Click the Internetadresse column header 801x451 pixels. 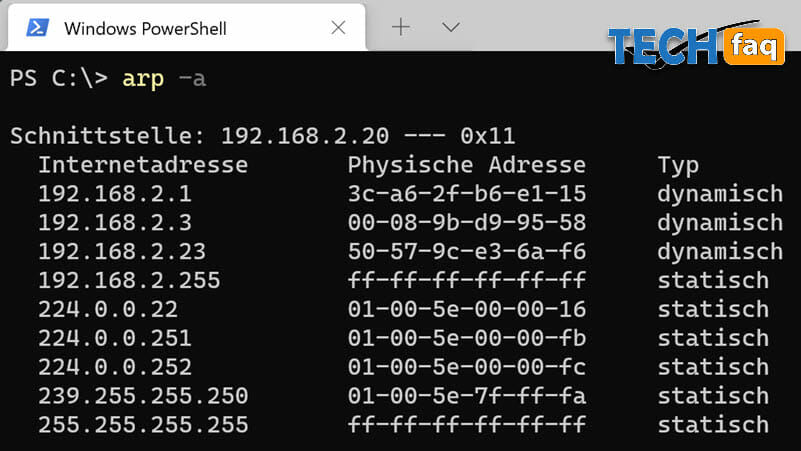click(143, 165)
